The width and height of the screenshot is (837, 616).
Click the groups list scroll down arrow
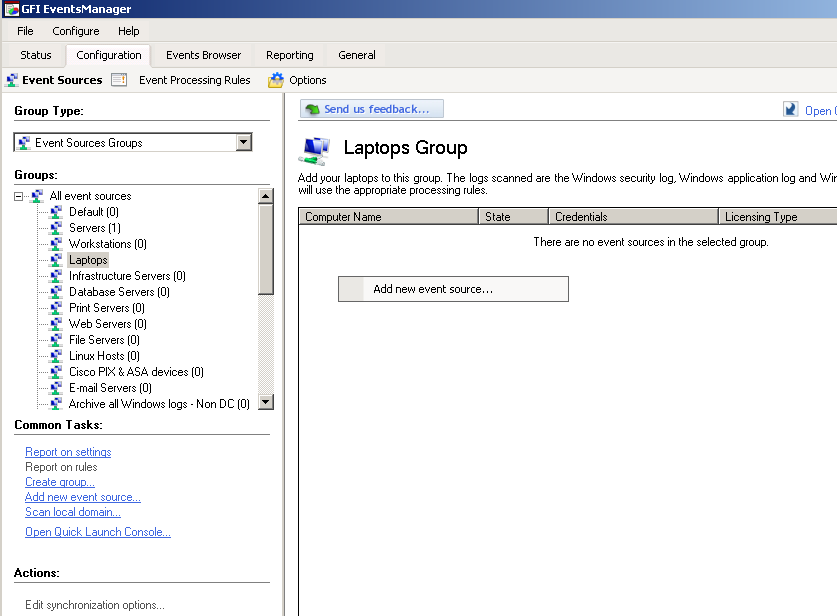pyautogui.click(x=265, y=401)
